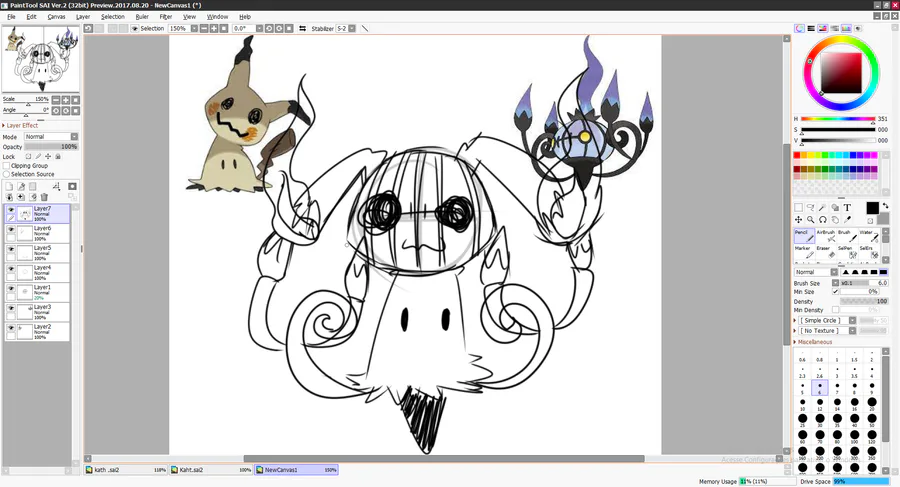The width and height of the screenshot is (900, 487).
Task: Click the New Layer icon
Action: (9, 186)
